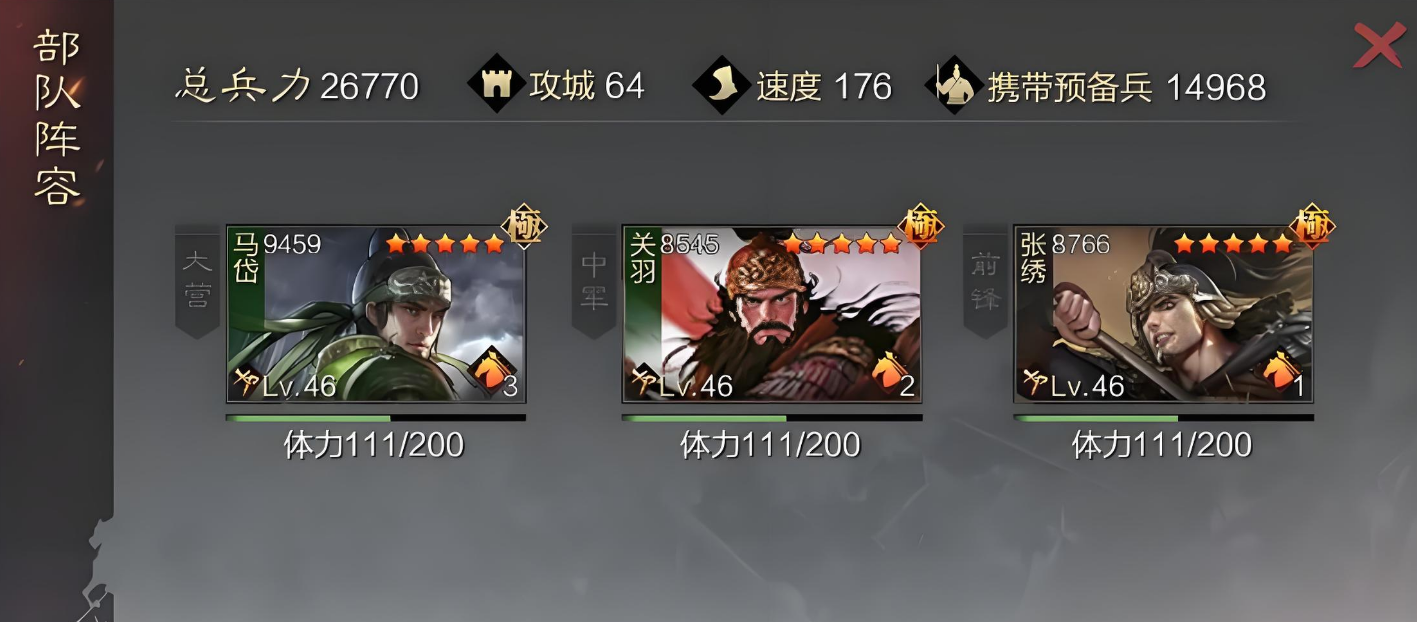
Task: Click the 极 badge on Zhang Xiu's card
Action: pyautogui.click(x=1313, y=226)
